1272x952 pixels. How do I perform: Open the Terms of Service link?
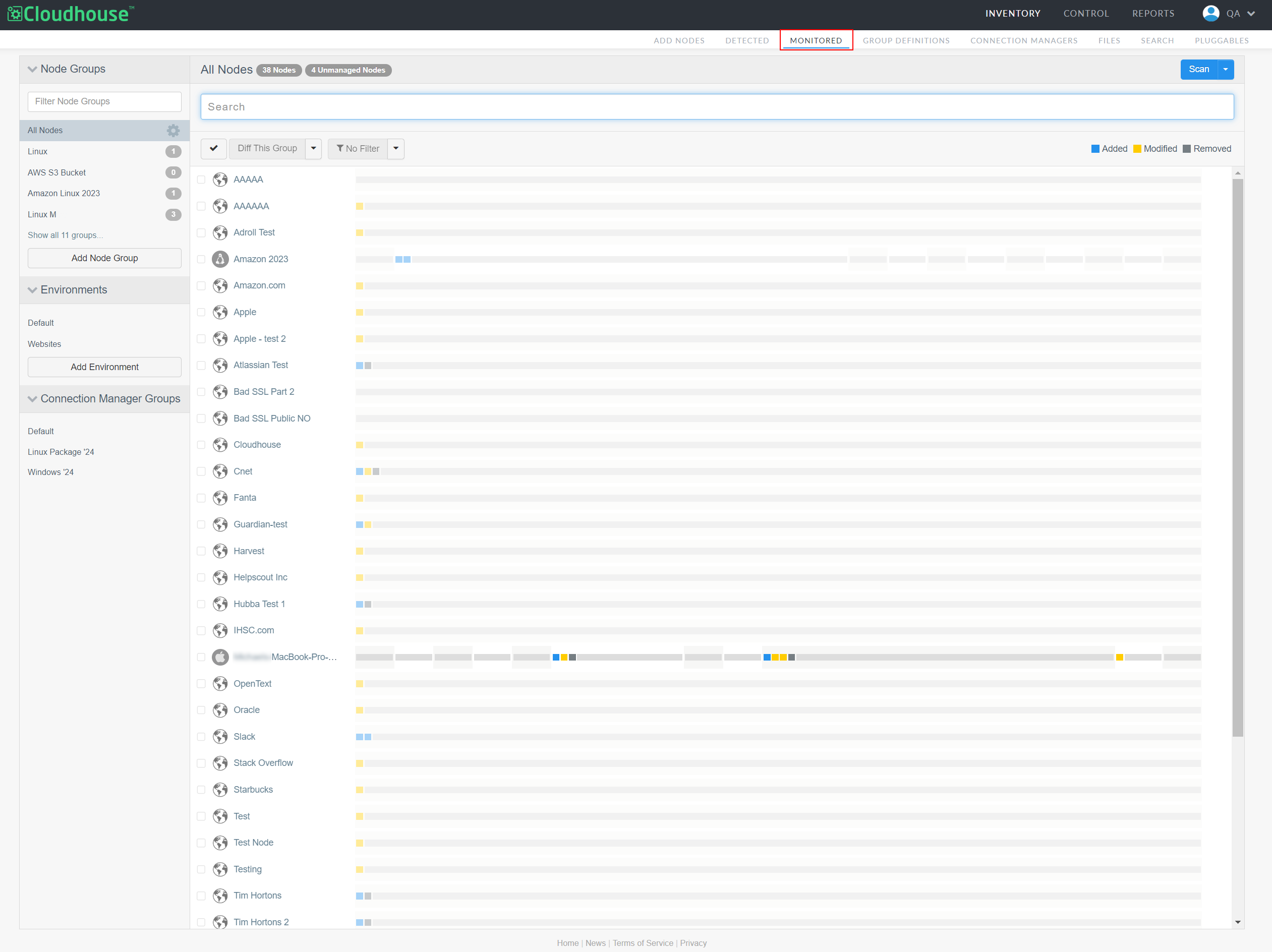pyautogui.click(x=643, y=943)
